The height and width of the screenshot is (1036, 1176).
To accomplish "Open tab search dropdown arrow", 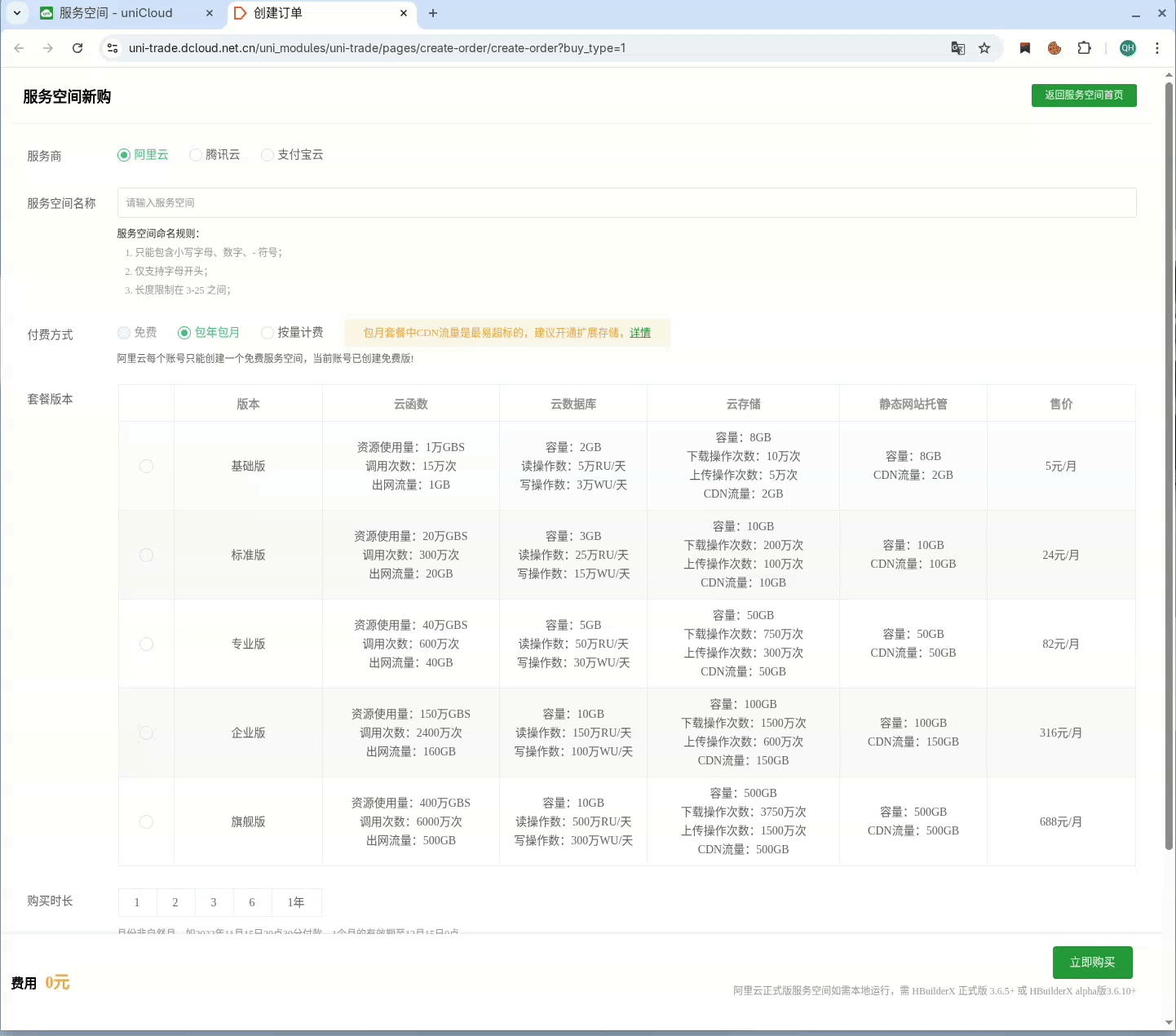I will 17,13.
